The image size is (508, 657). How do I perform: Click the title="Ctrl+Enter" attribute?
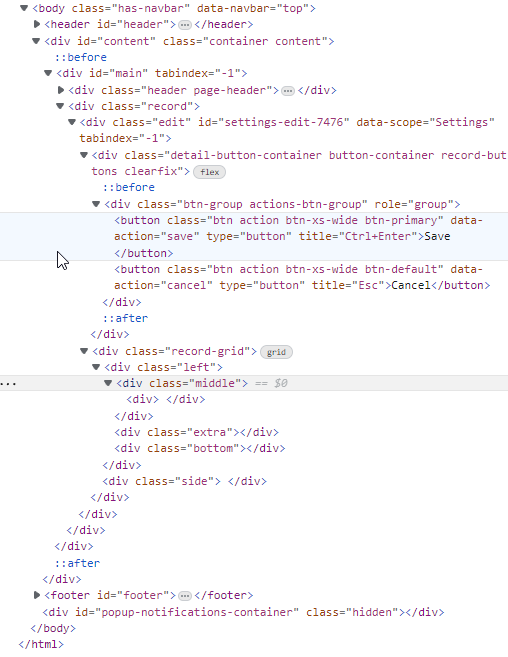tap(358, 236)
